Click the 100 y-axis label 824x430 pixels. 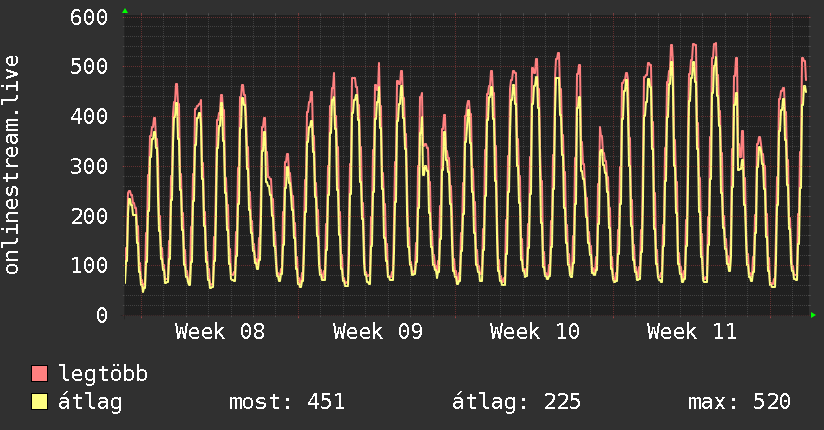coord(89,265)
